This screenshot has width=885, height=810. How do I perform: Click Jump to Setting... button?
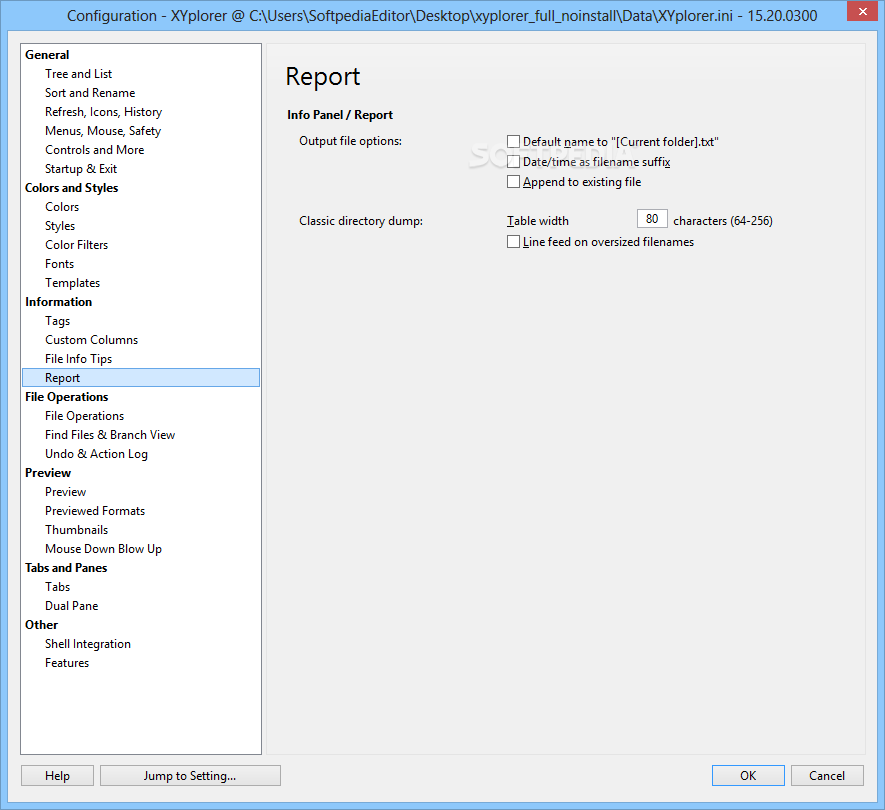point(190,776)
